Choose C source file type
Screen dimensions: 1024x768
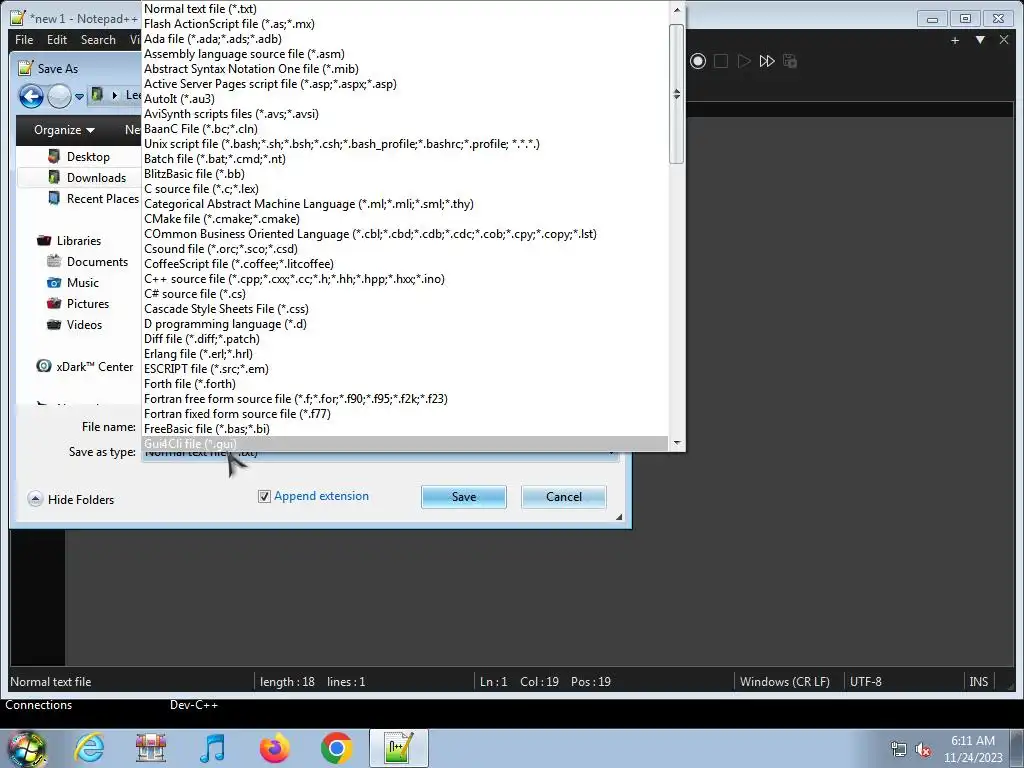(405, 189)
